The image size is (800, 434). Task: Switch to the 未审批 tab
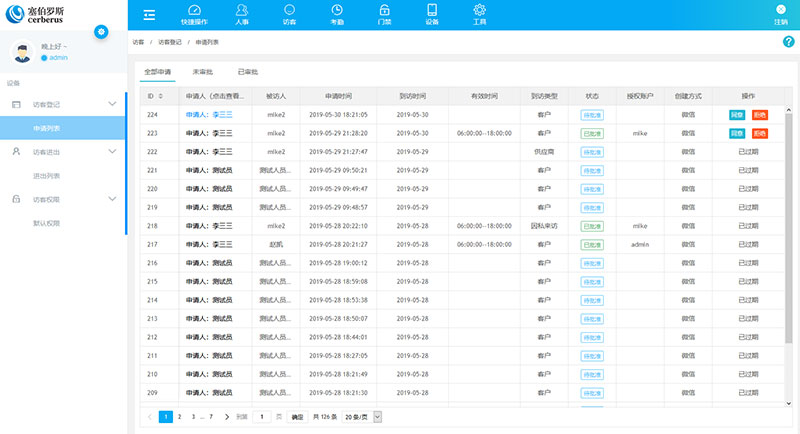[203, 73]
